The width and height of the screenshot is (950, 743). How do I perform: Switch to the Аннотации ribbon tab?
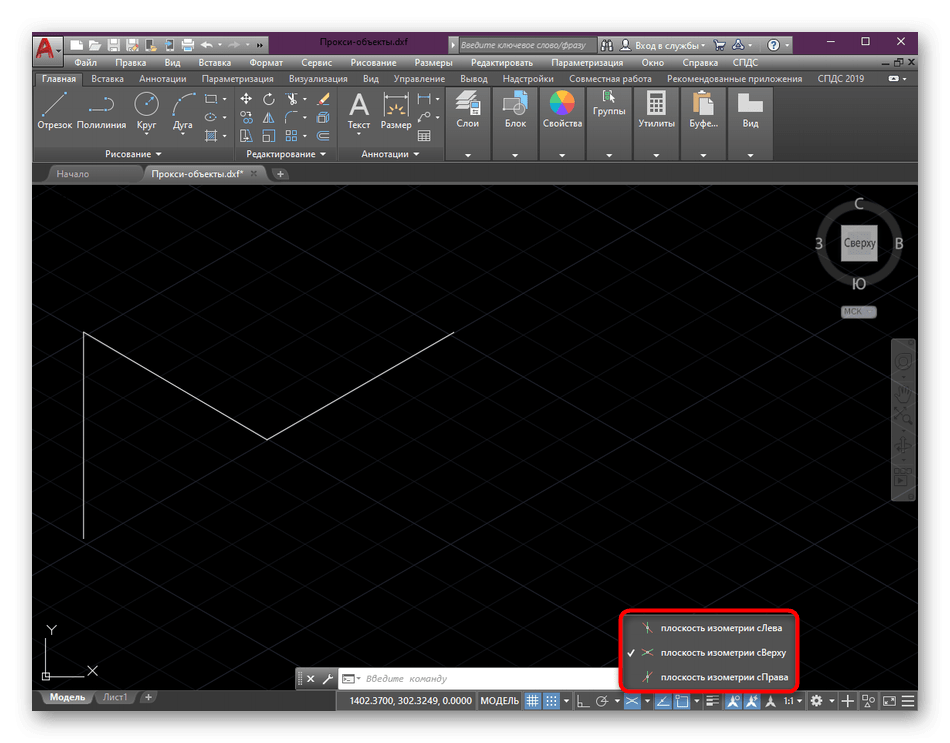click(162, 79)
